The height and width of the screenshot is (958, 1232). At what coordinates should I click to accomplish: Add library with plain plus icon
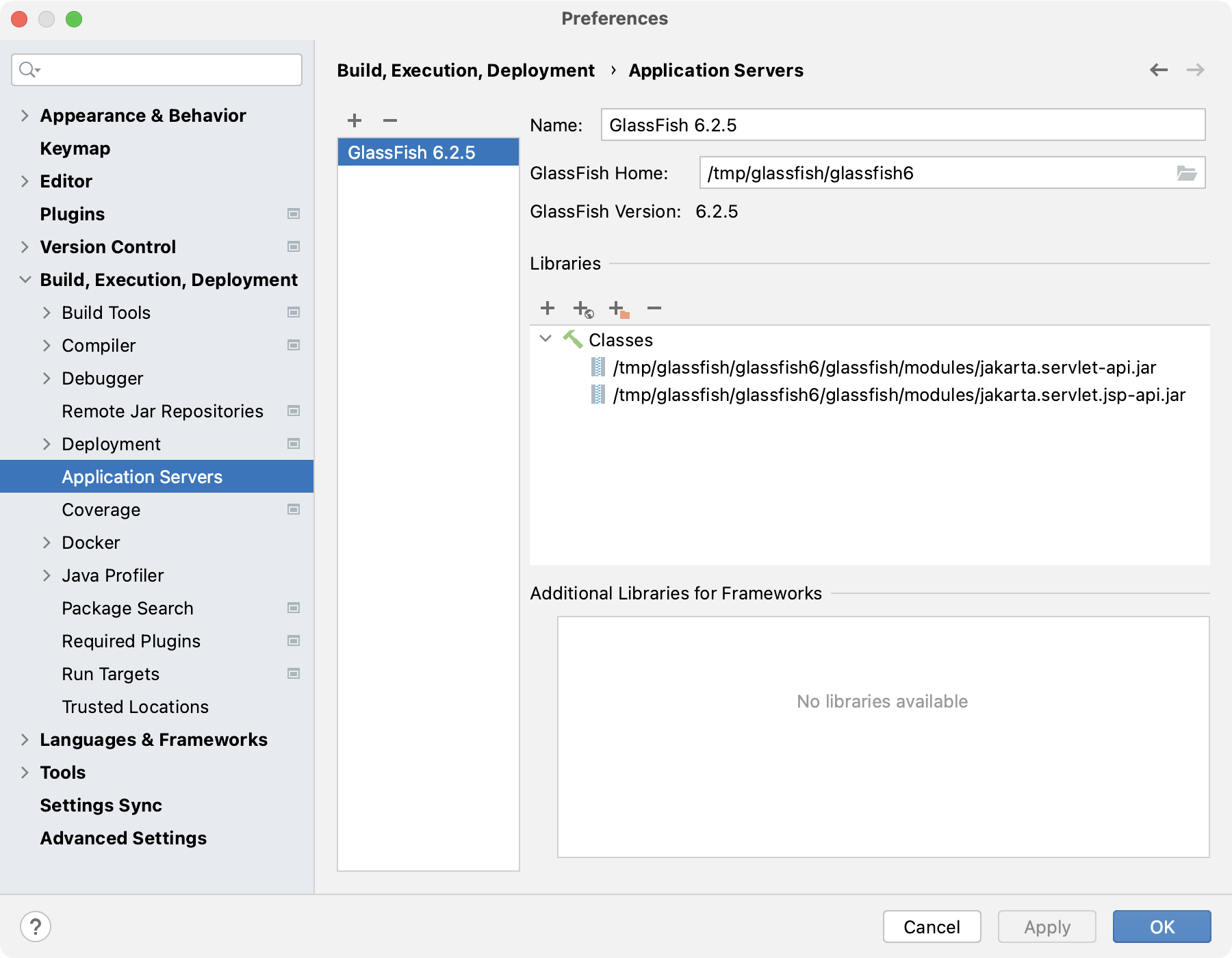(548, 308)
